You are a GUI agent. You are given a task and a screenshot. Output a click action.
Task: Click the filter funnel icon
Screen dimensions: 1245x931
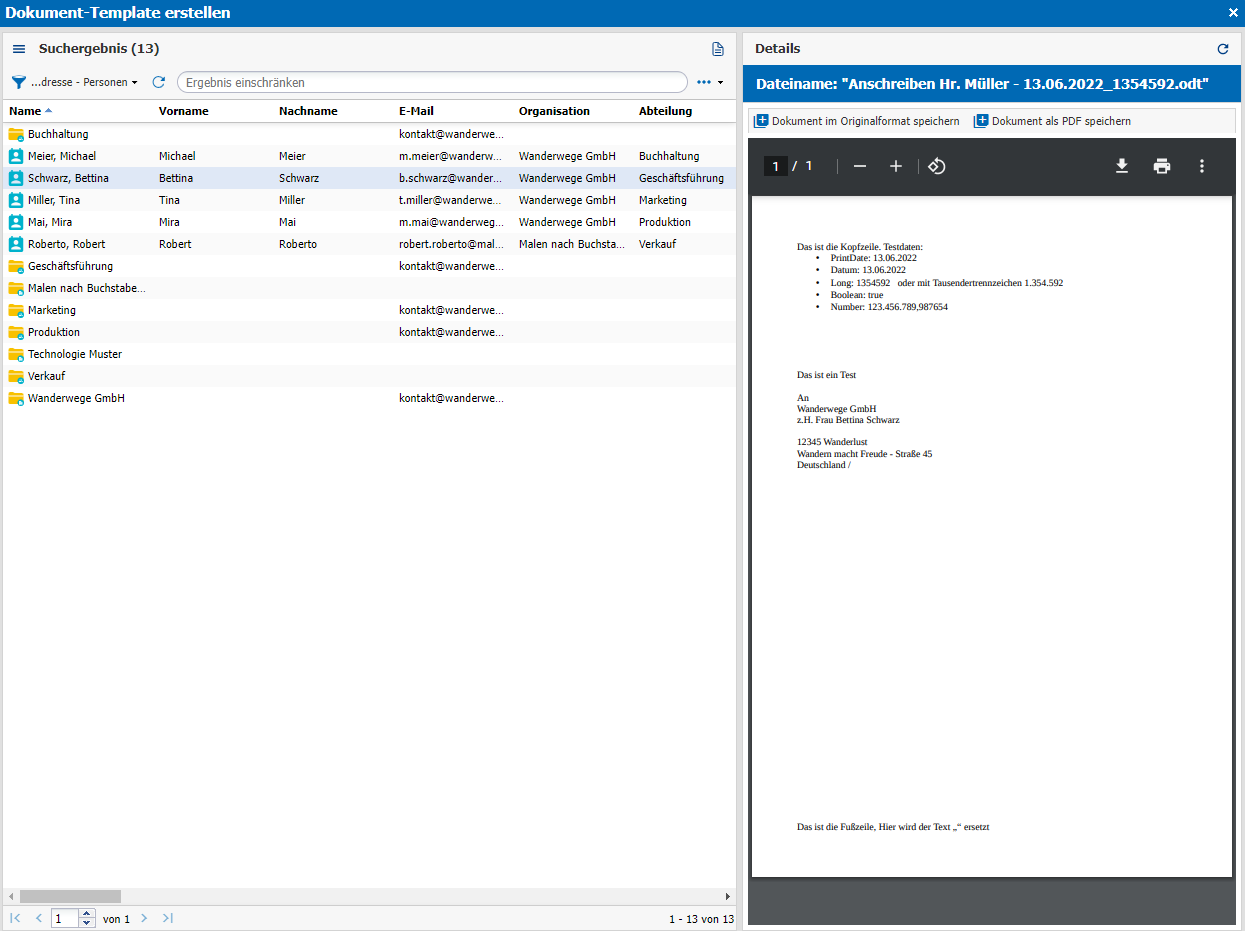[x=18, y=82]
